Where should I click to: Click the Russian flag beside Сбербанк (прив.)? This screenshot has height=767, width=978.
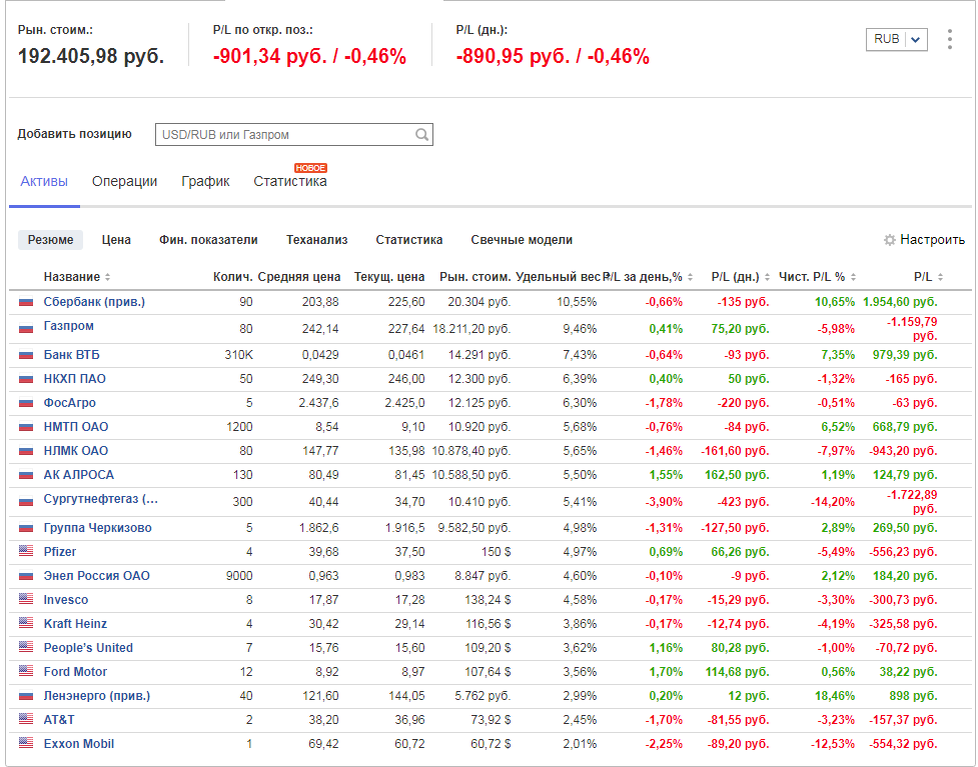[x=26, y=302]
